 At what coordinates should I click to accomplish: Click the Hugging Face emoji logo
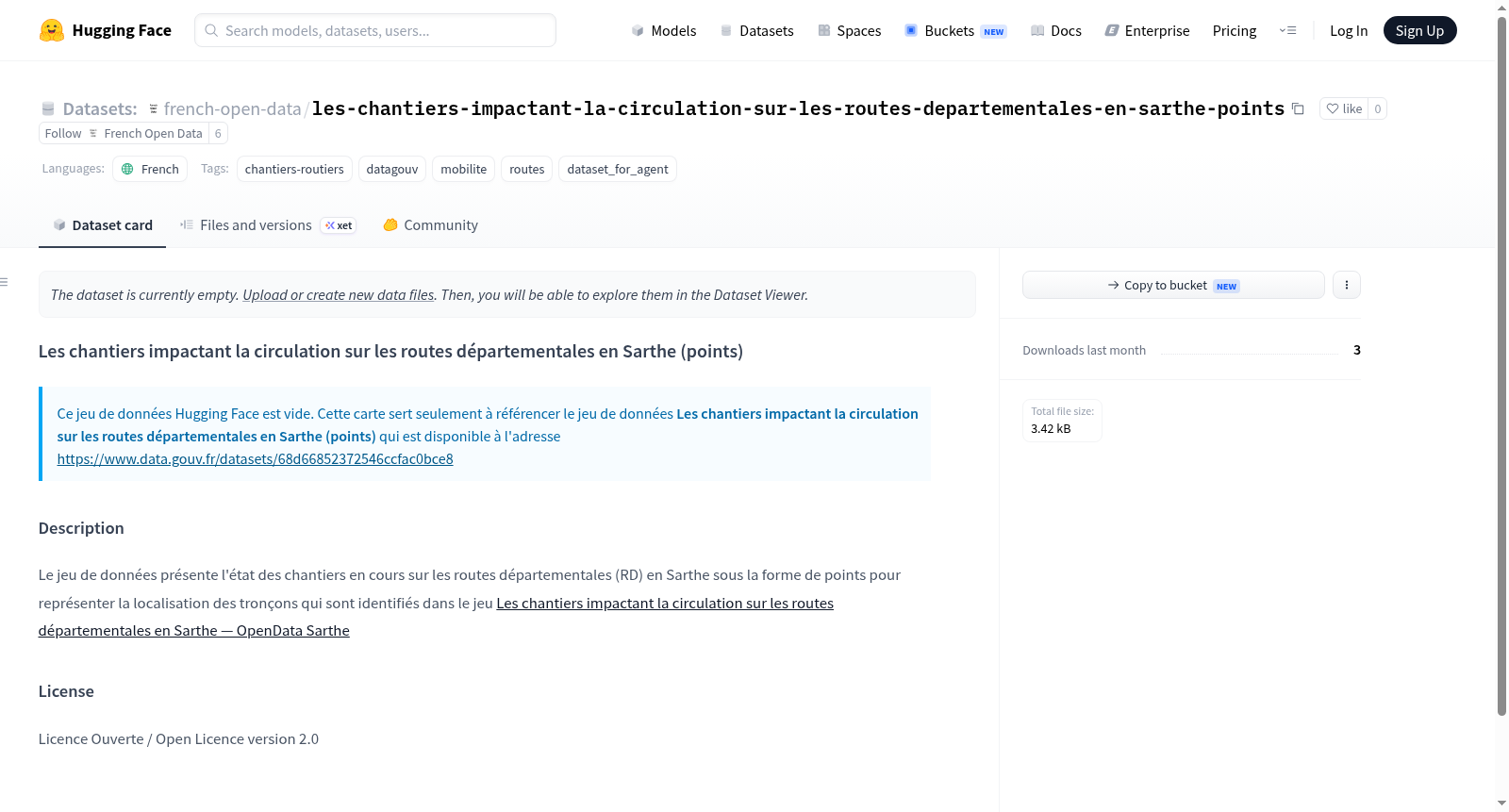coord(52,30)
